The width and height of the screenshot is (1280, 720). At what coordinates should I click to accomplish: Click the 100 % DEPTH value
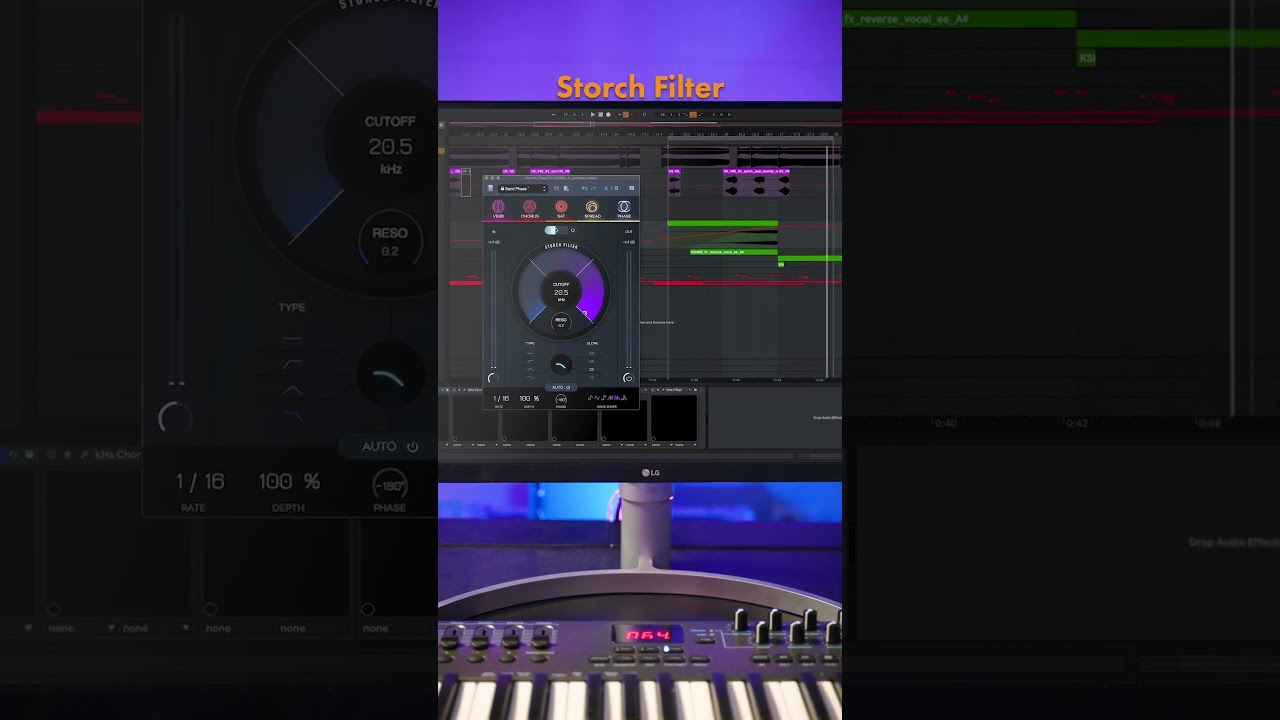click(x=529, y=398)
